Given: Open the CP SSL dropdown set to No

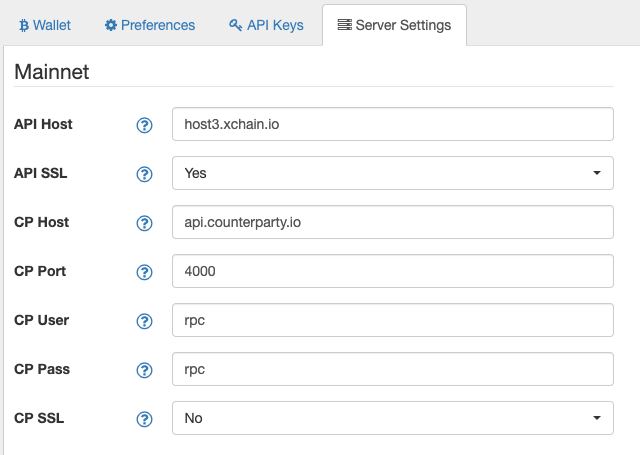Looking at the screenshot, I should pos(393,418).
